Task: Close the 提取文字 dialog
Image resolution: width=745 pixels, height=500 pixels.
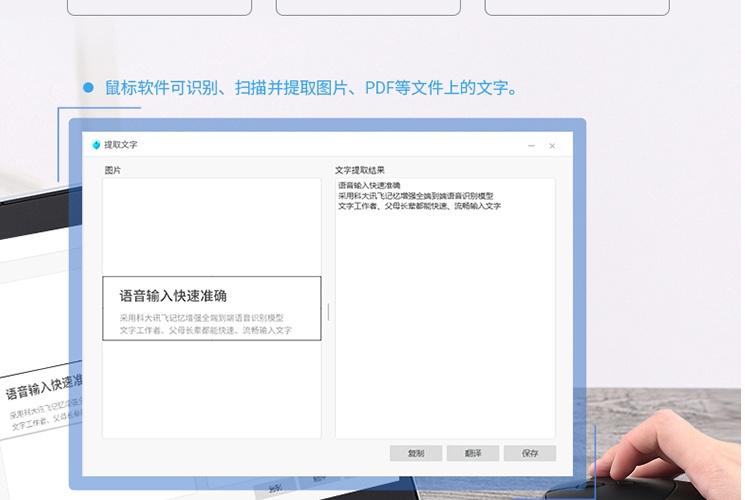Action: (552, 146)
